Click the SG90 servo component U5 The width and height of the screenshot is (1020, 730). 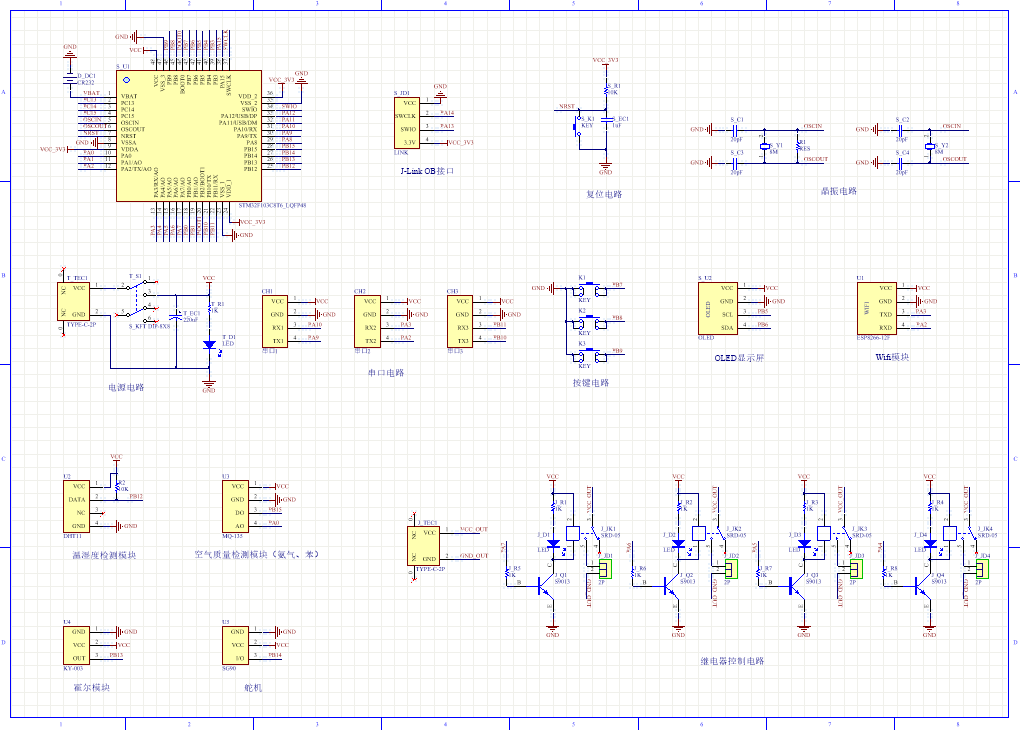(x=234, y=645)
